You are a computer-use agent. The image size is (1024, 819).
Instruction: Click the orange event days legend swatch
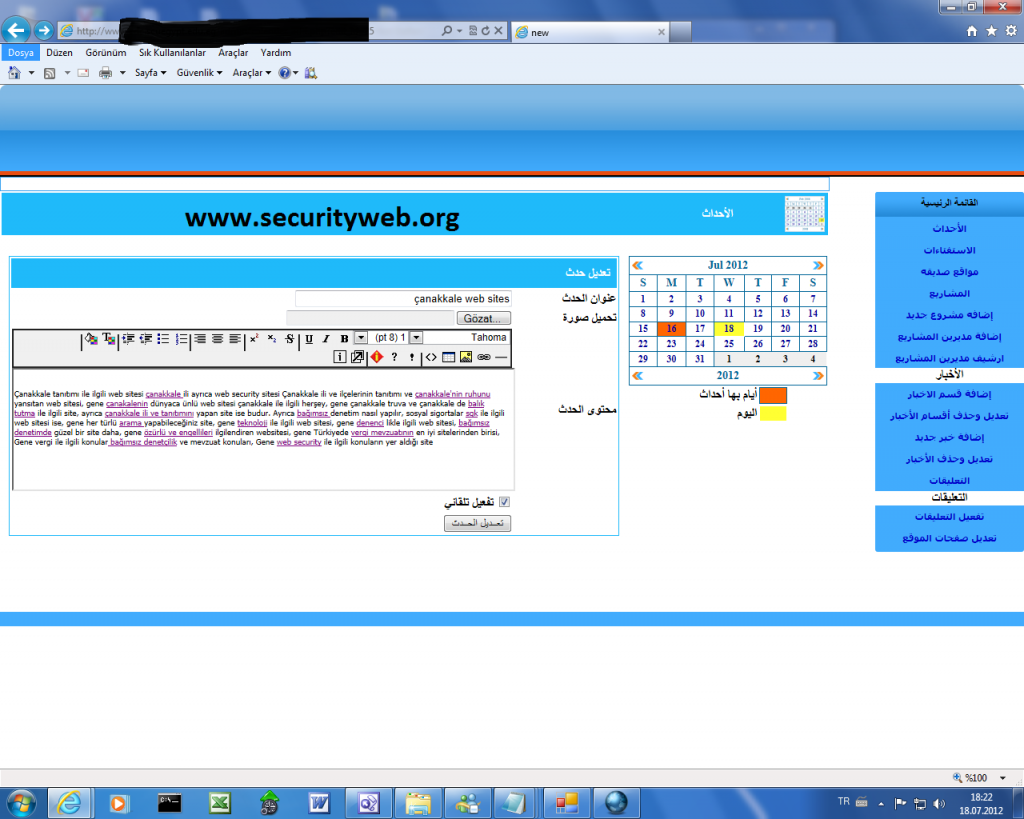(x=773, y=395)
